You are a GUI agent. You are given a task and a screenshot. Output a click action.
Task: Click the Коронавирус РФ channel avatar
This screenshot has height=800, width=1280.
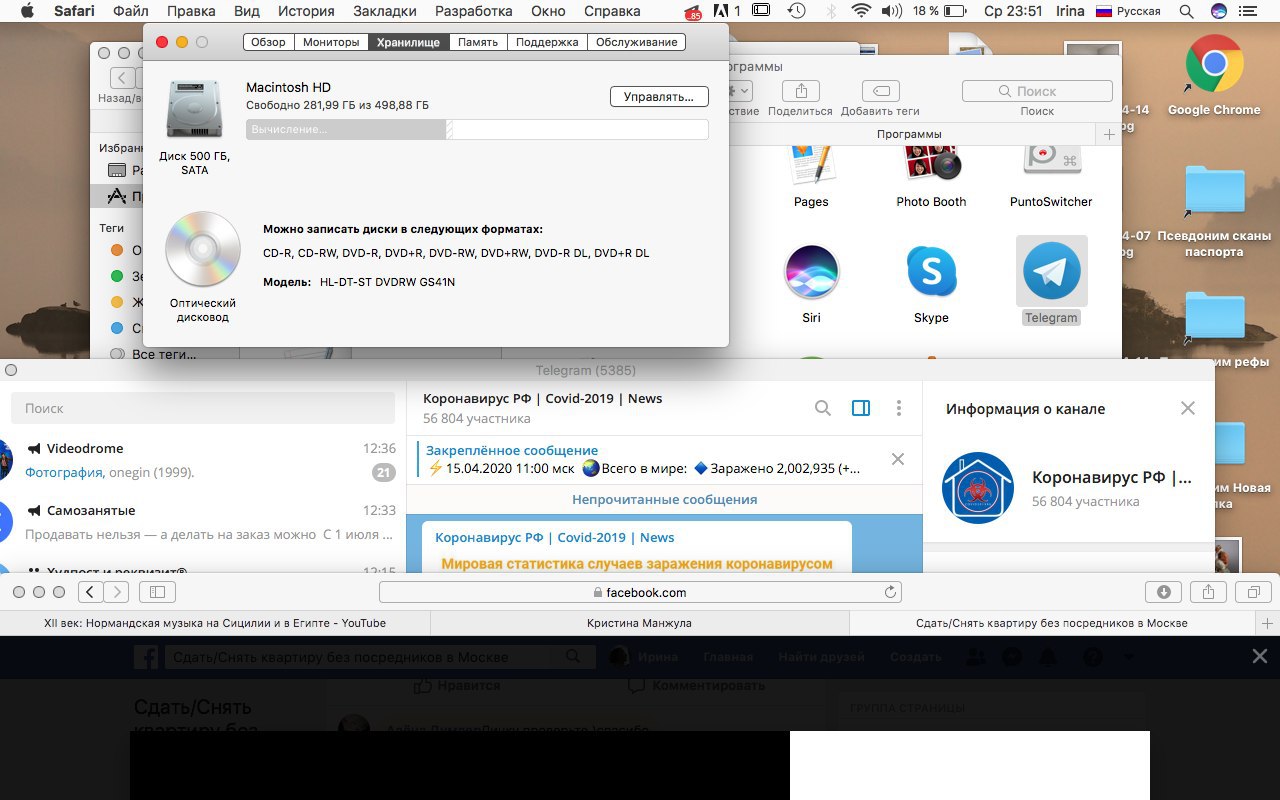click(978, 488)
